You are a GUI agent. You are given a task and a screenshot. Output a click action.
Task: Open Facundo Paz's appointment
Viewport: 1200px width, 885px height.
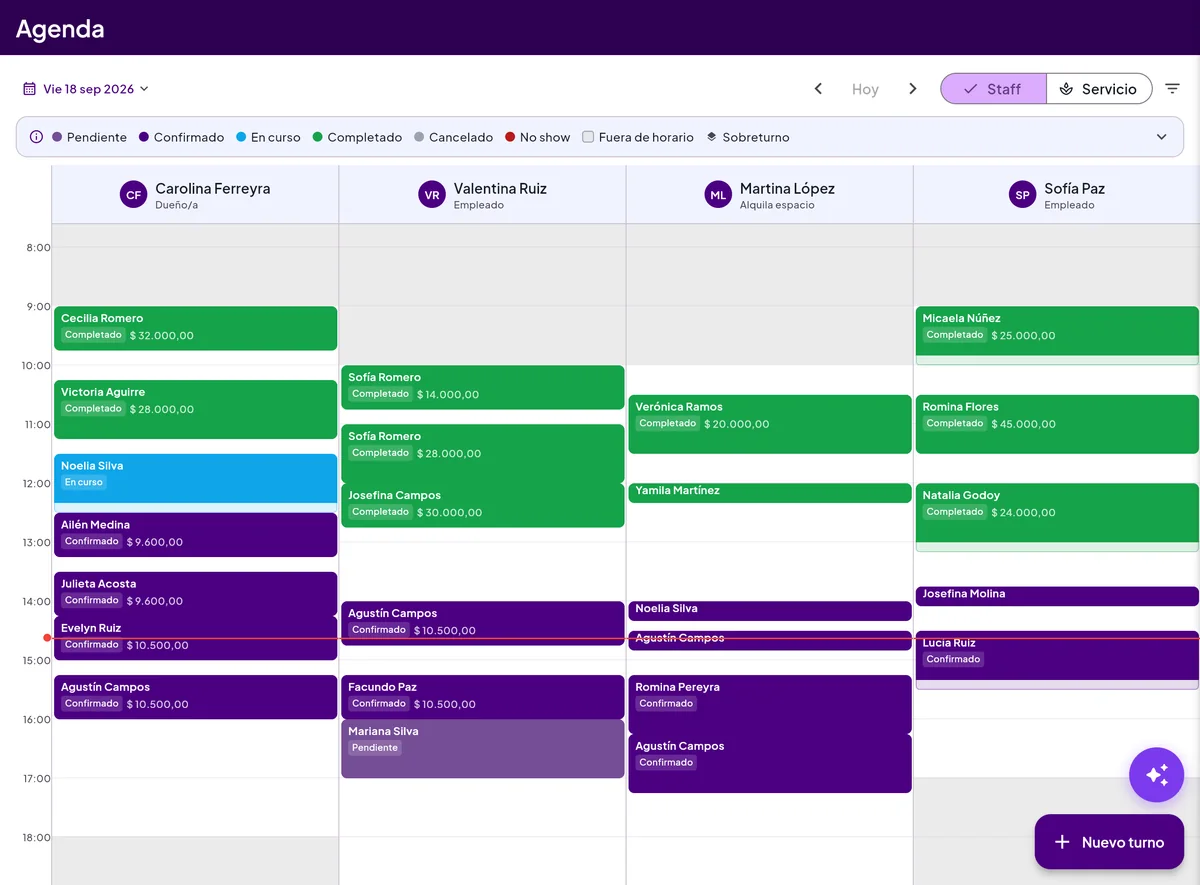click(x=483, y=697)
